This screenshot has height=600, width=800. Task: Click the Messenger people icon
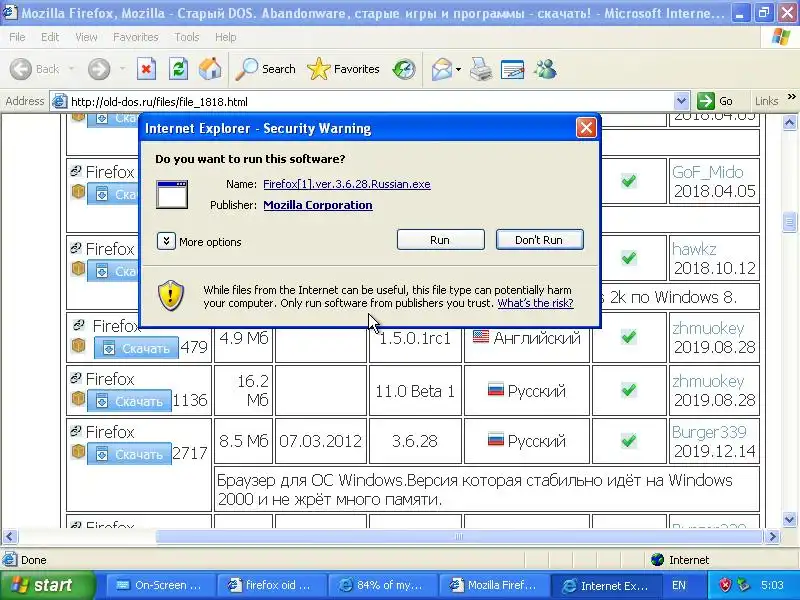click(x=545, y=69)
